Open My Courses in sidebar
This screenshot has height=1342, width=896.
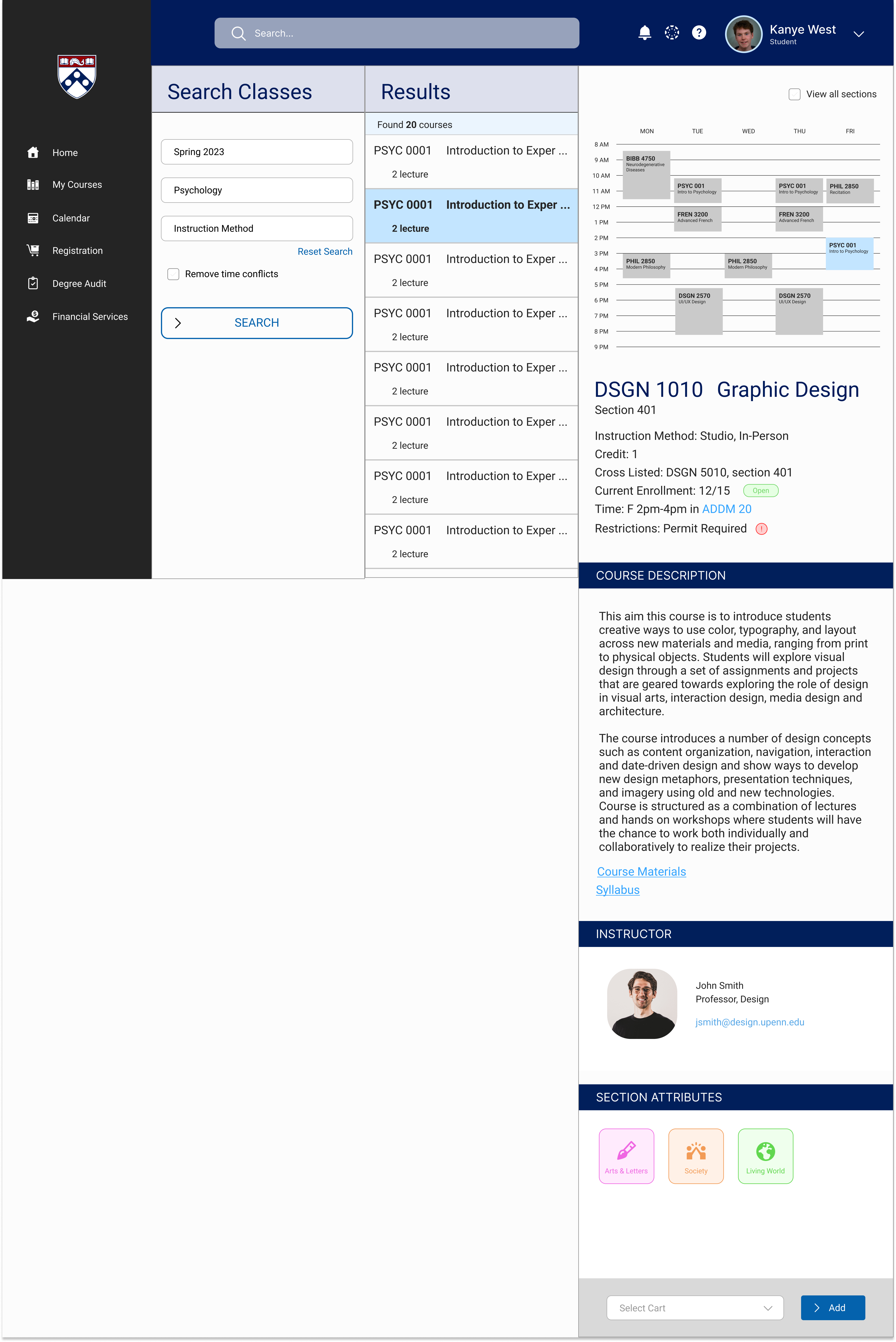click(x=77, y=185)
